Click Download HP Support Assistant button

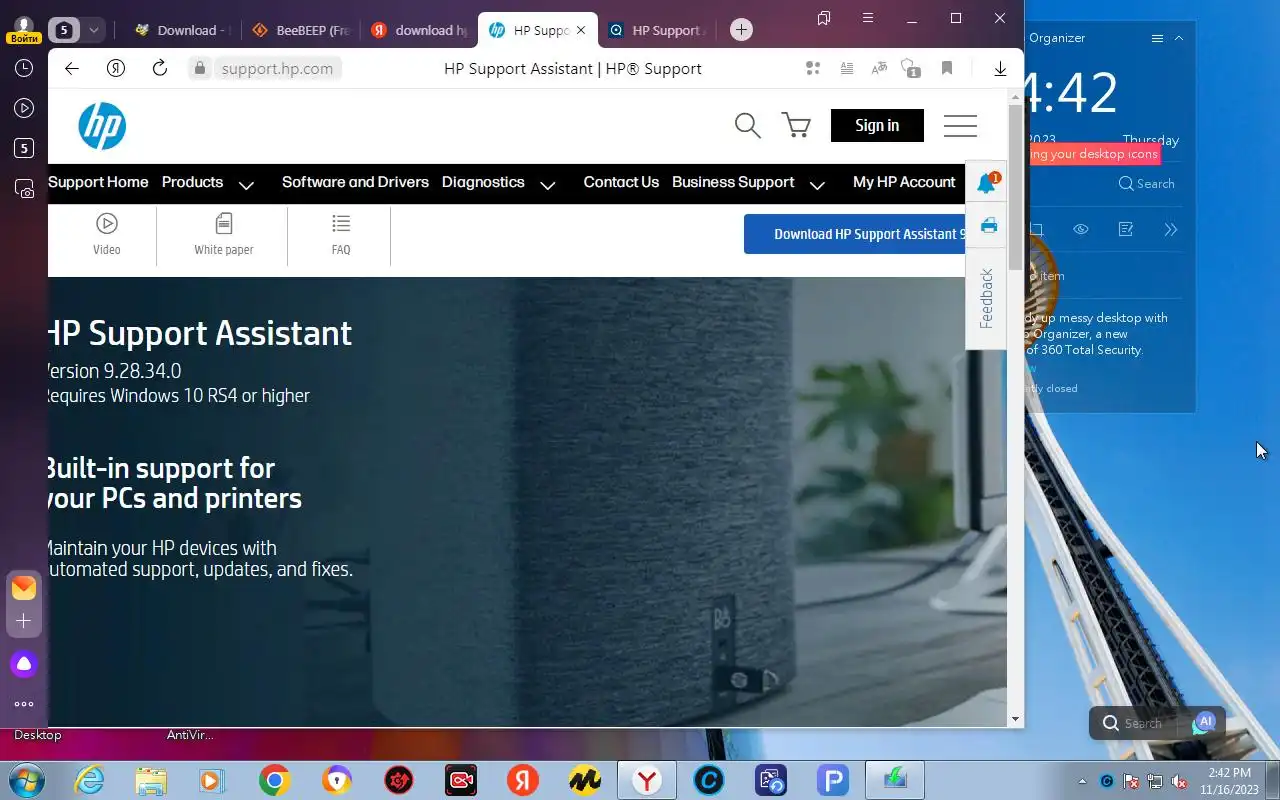point(855,234)
